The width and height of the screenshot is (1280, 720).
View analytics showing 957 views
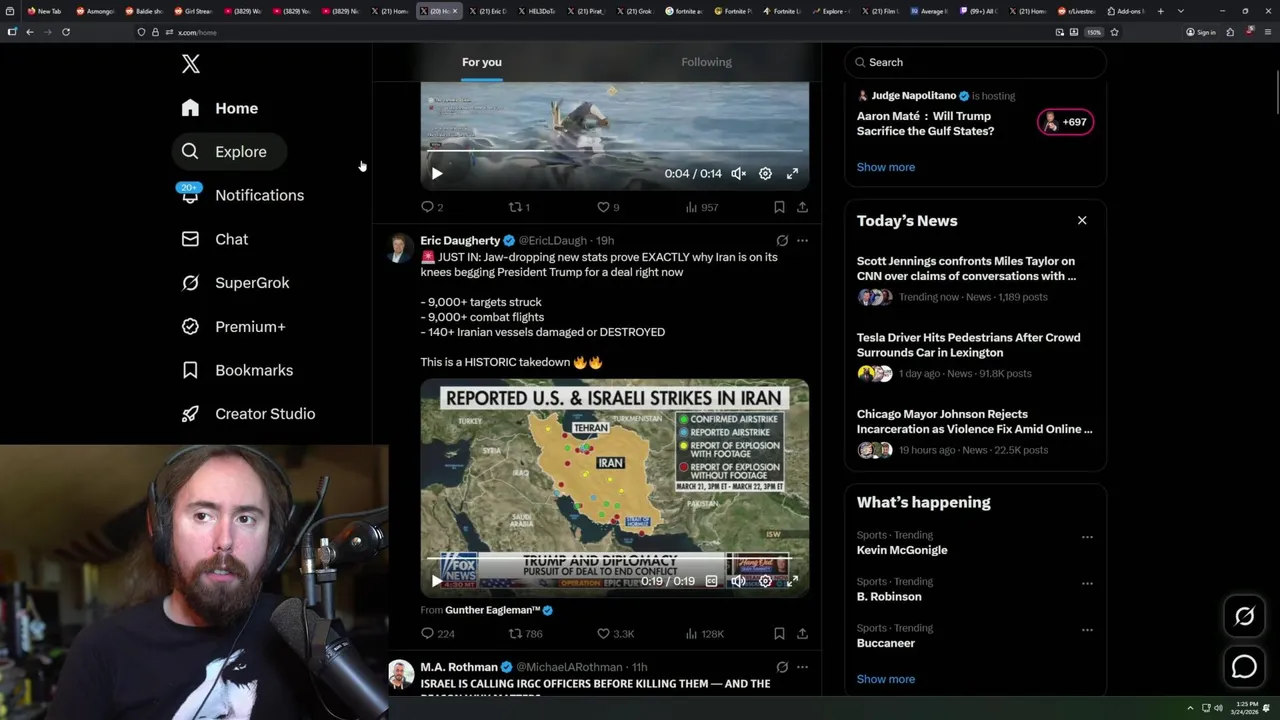tap(702, 207)
